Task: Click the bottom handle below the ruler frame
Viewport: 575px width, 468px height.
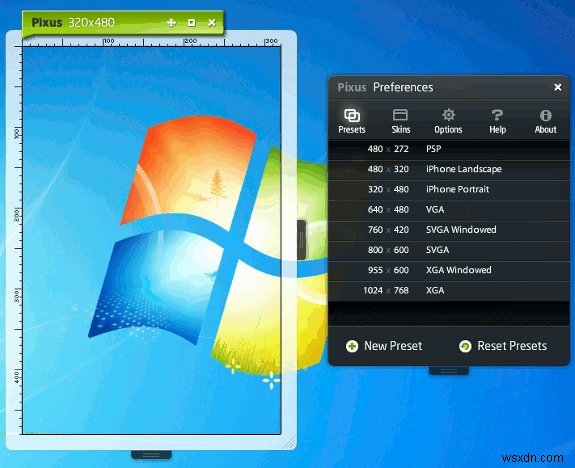Action: click(x=151, y=455)
